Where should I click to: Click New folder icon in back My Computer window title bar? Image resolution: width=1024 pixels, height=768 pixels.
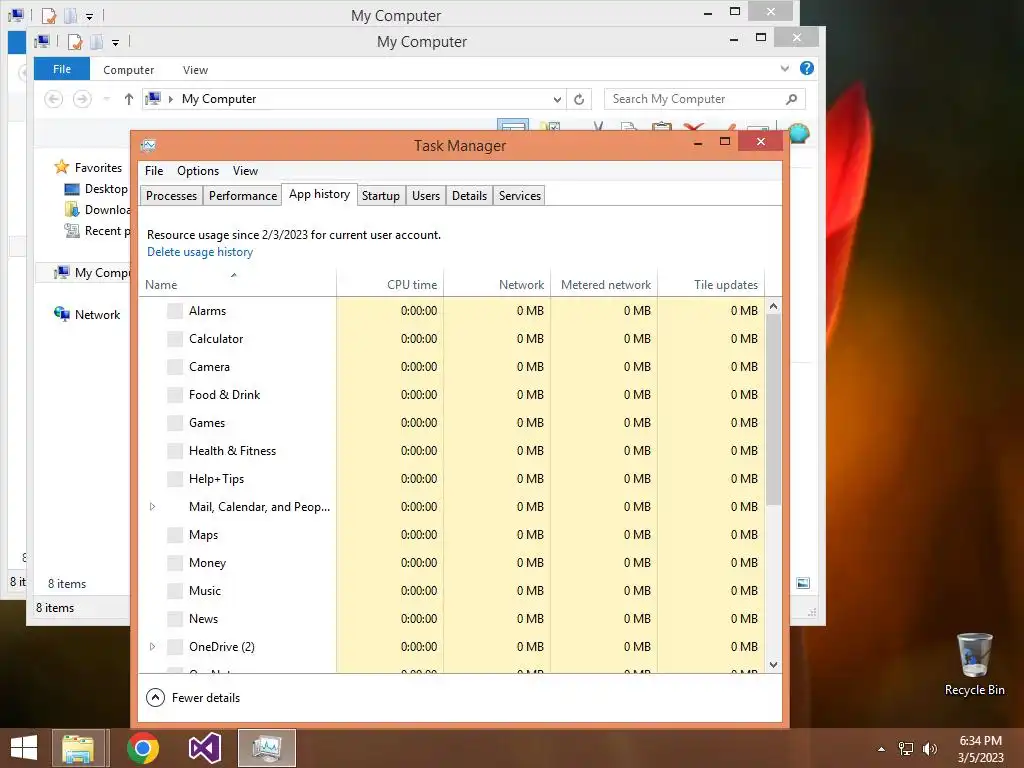tap(71, 15)
